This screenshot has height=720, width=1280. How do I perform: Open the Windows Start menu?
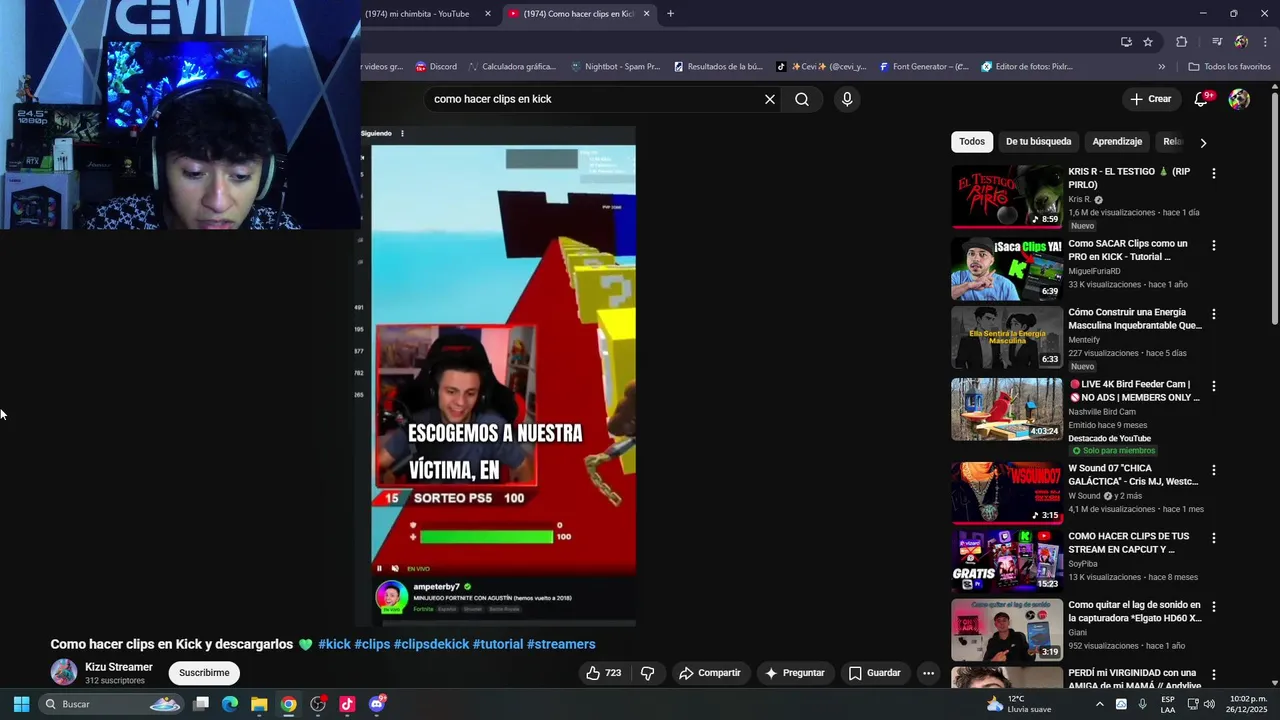[21, 704]
